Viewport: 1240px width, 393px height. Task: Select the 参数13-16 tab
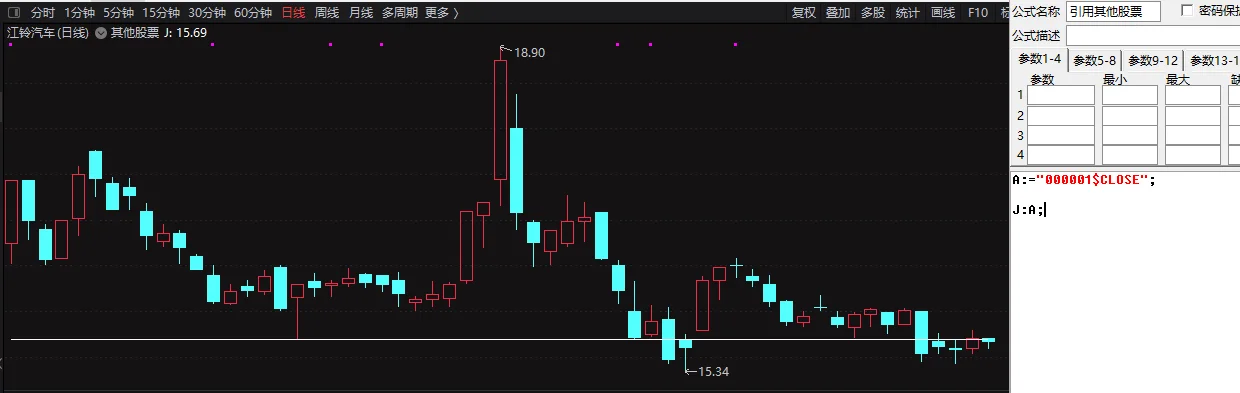click(1213, 60)
